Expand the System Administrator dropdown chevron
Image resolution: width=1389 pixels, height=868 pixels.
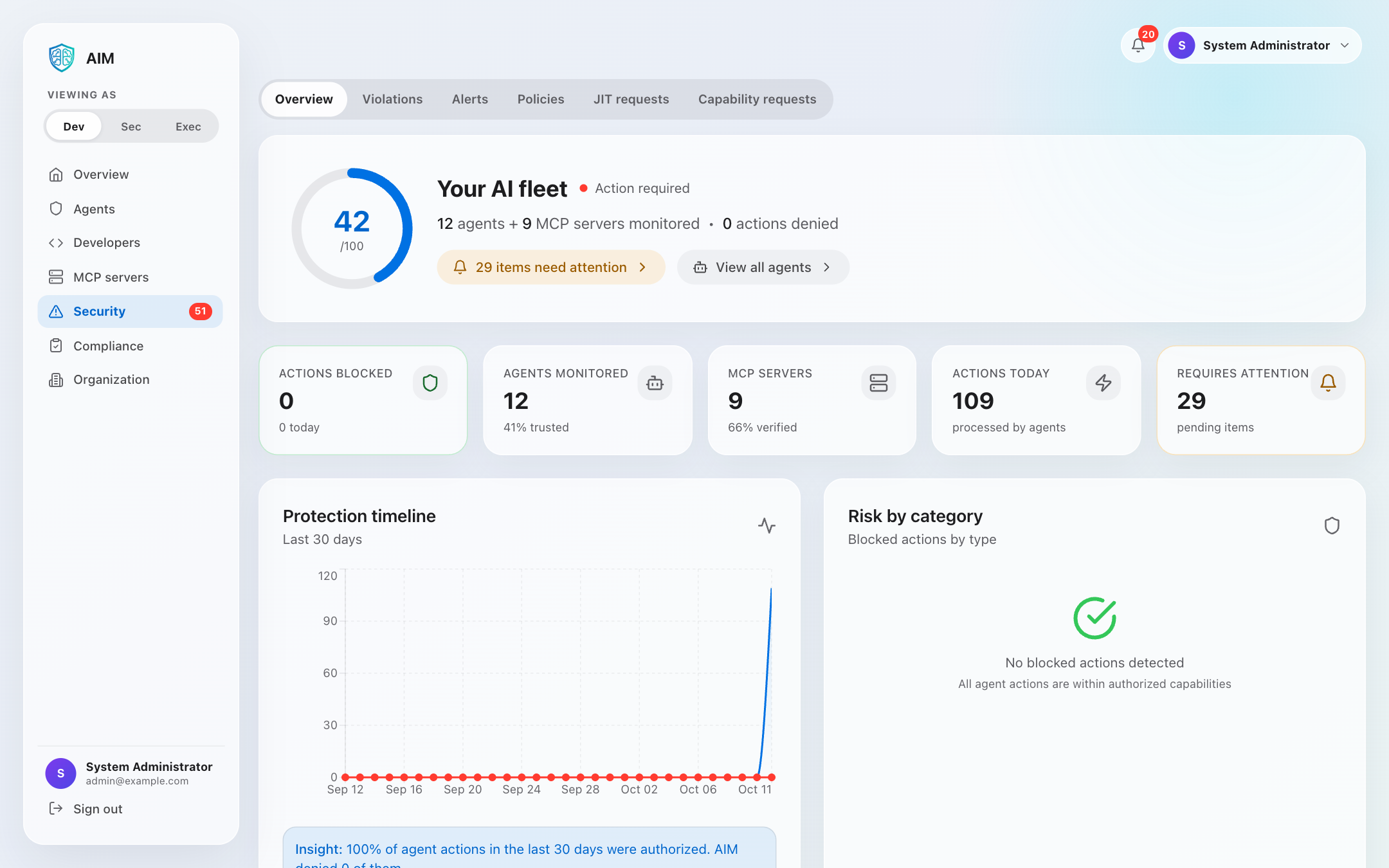click(1345, 46)
